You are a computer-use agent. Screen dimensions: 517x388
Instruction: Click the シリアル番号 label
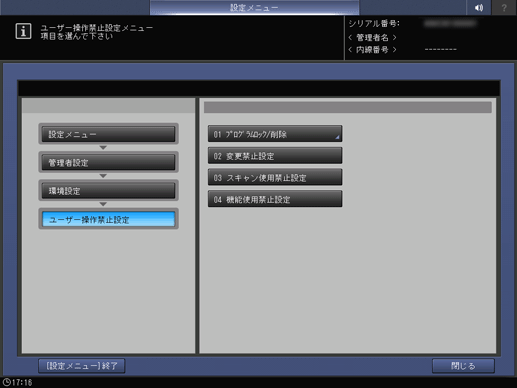374,24
